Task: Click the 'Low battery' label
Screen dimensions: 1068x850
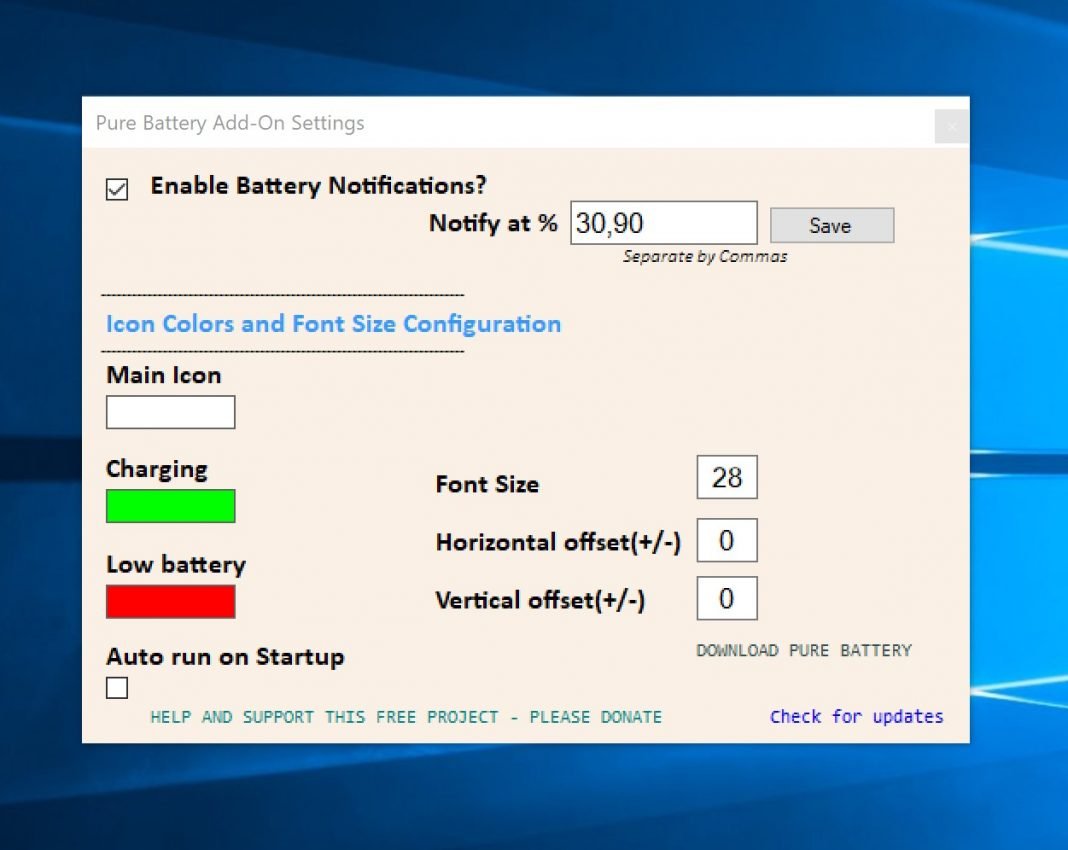Action: coord(176,565)
